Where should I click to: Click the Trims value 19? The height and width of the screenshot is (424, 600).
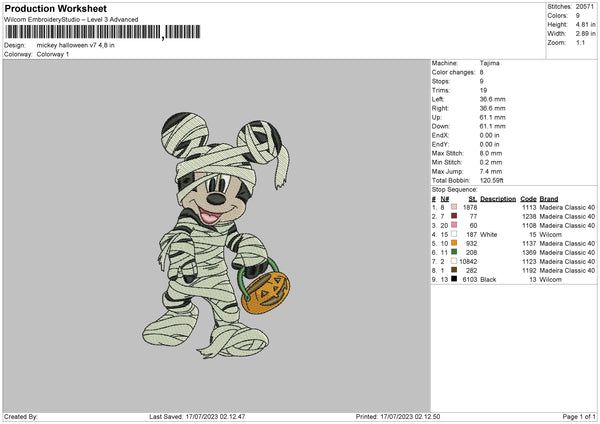(x=483, y=90)
